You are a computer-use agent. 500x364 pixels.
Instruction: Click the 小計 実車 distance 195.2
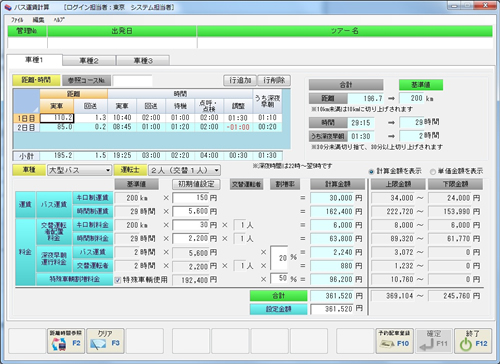[57, 156]
